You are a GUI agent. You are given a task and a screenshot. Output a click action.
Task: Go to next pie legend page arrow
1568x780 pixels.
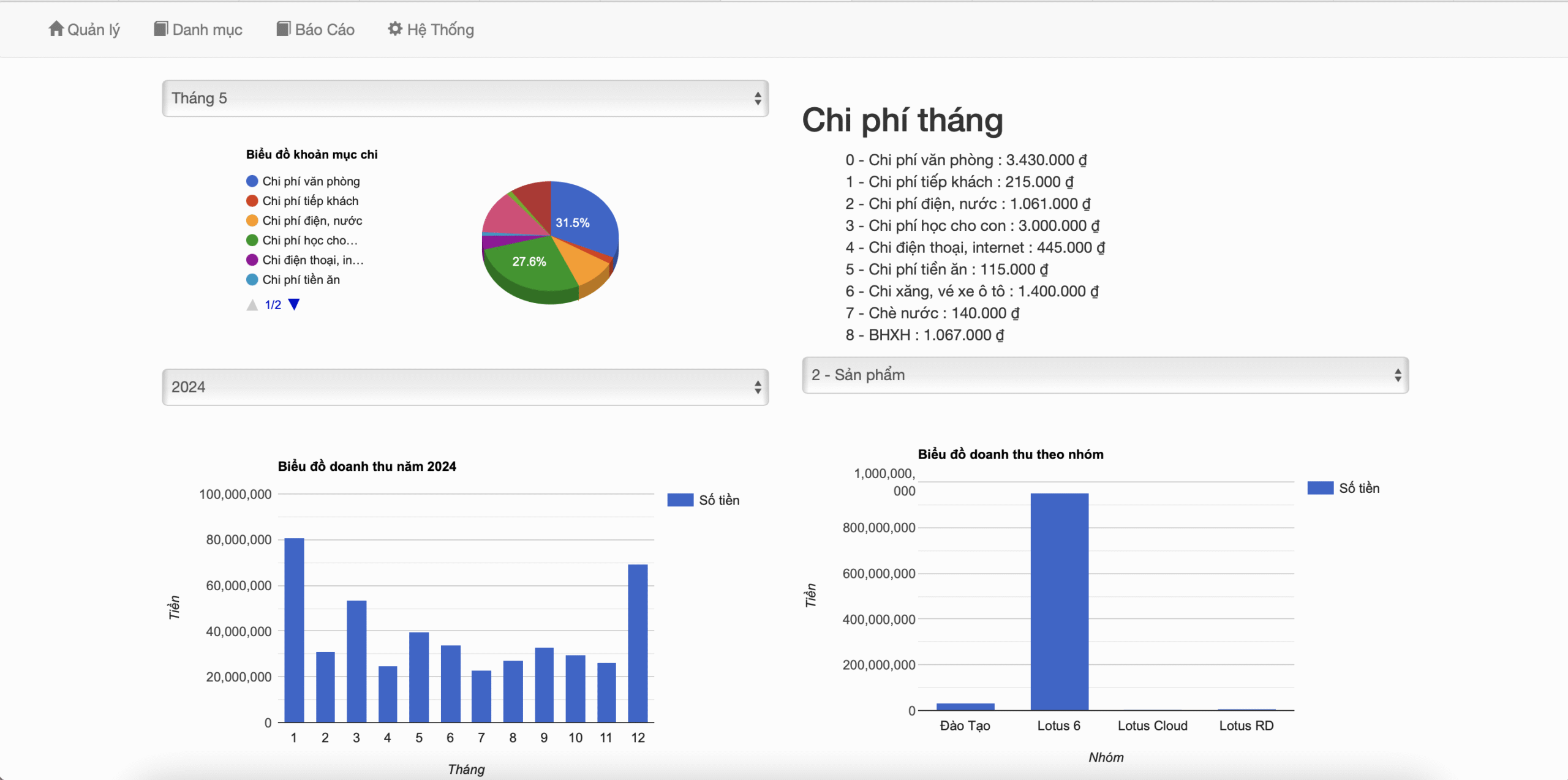pos(294,304)
